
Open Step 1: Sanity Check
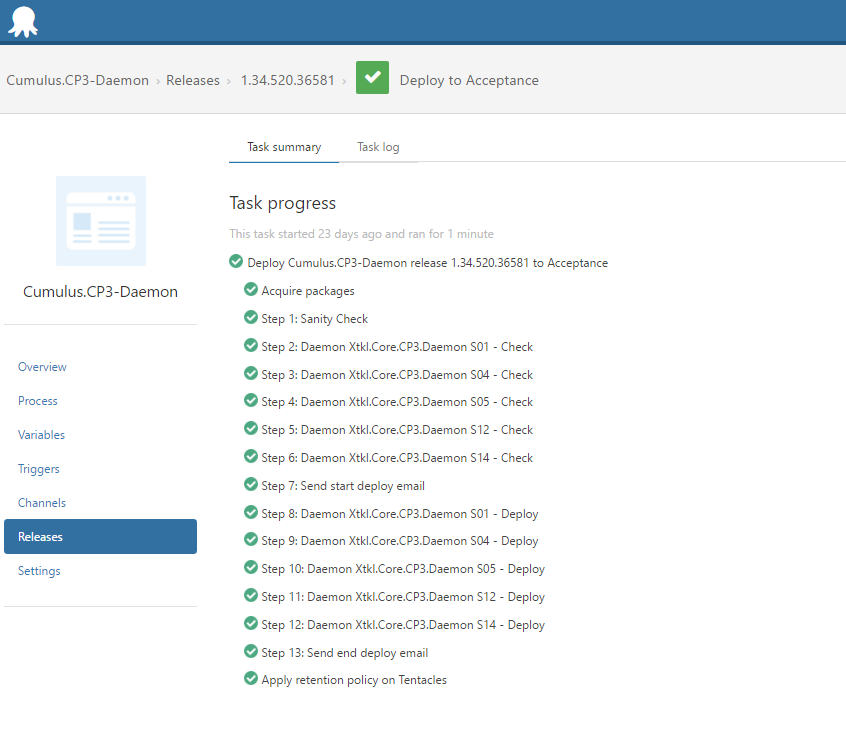pyautogui.click(x=315, y=319)
